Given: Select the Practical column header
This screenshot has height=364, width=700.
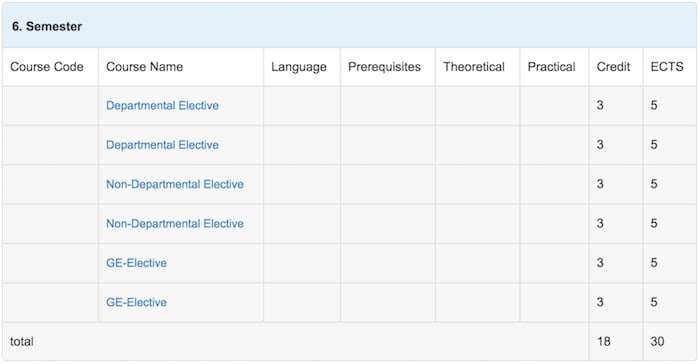Looking at the screenshot, I should pos(551,67).
